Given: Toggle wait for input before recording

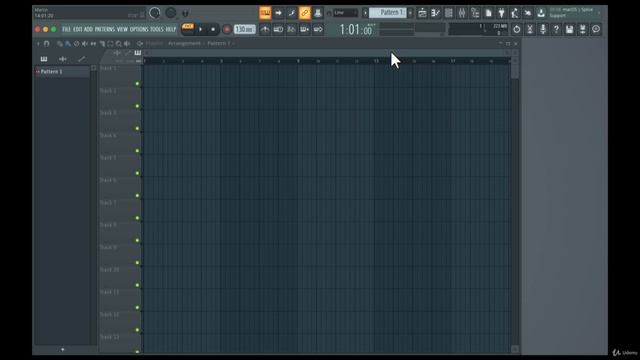Looking at the screenshot, I should (x=278, y=29).
